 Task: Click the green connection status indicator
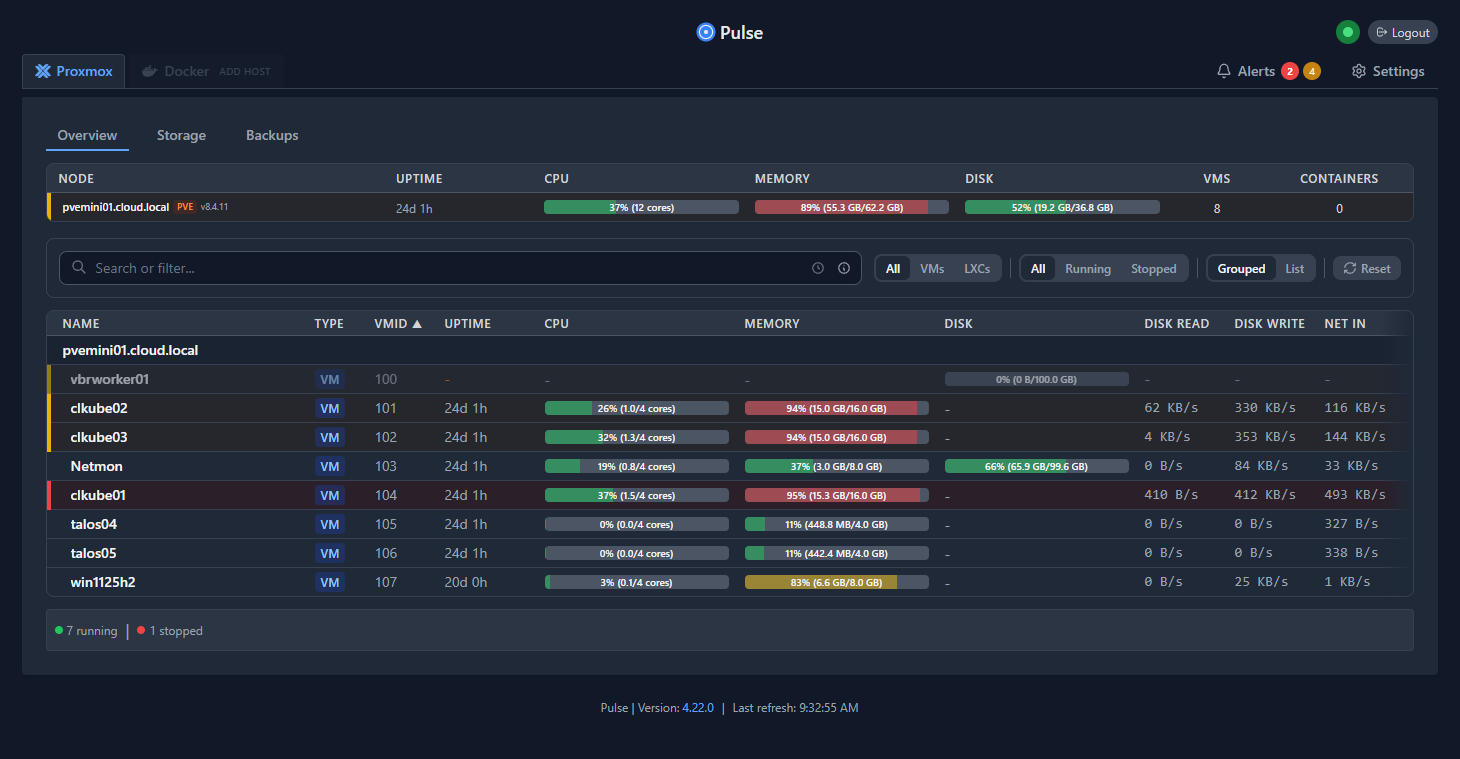(x=1347, y=32)
